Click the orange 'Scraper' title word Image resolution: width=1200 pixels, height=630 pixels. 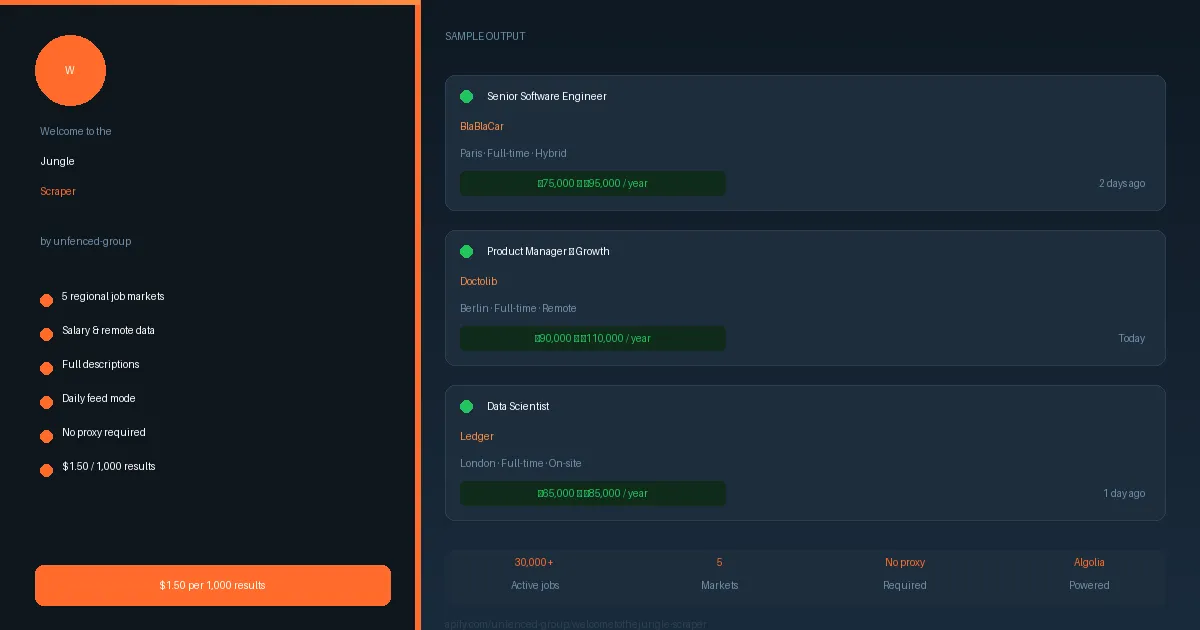click(x=58, y=191)
